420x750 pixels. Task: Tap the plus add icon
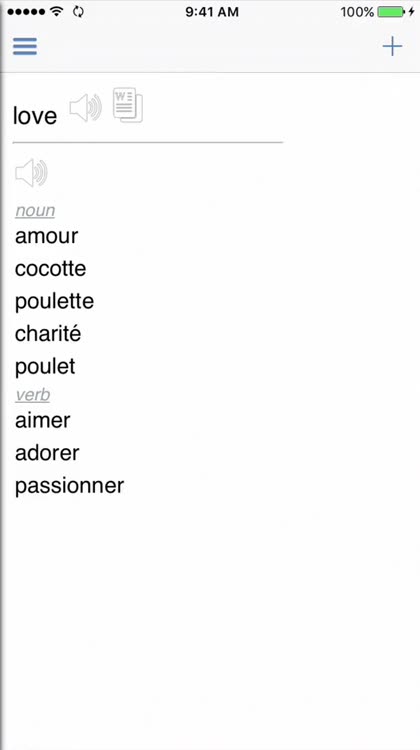tap(392, 46)
